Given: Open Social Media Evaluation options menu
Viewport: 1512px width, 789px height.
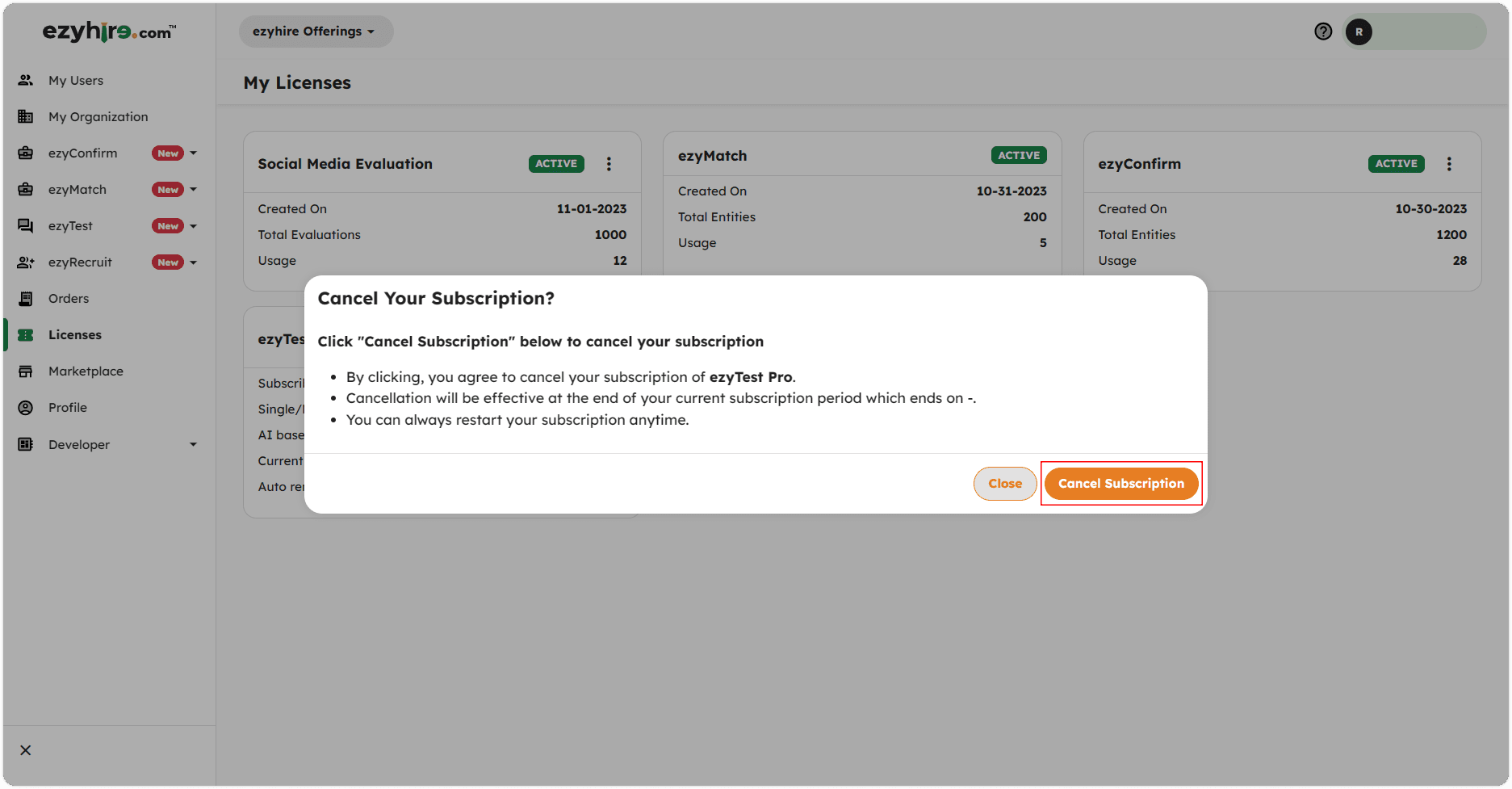Looking at the screenshot, I should pos(609,164).
